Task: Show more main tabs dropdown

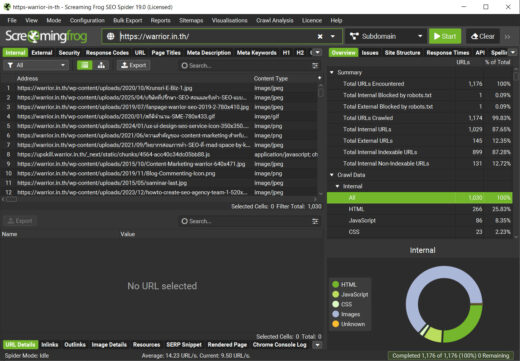Action: (318, 52)
